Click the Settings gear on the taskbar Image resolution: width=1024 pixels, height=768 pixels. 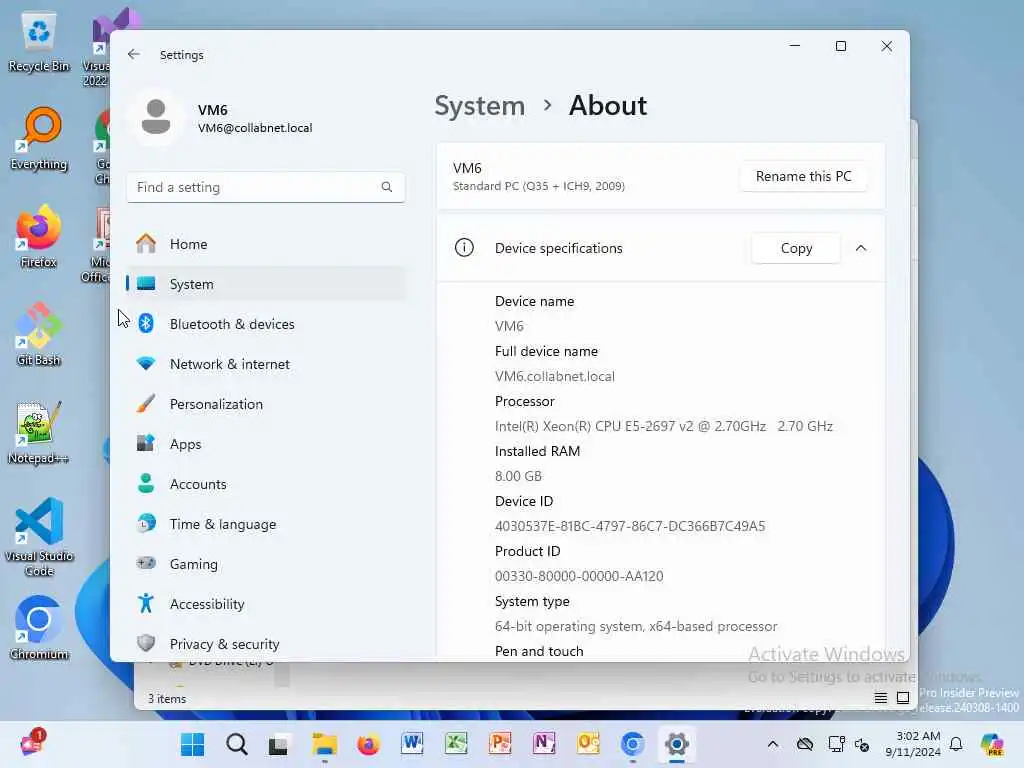[x=677, y=744]
